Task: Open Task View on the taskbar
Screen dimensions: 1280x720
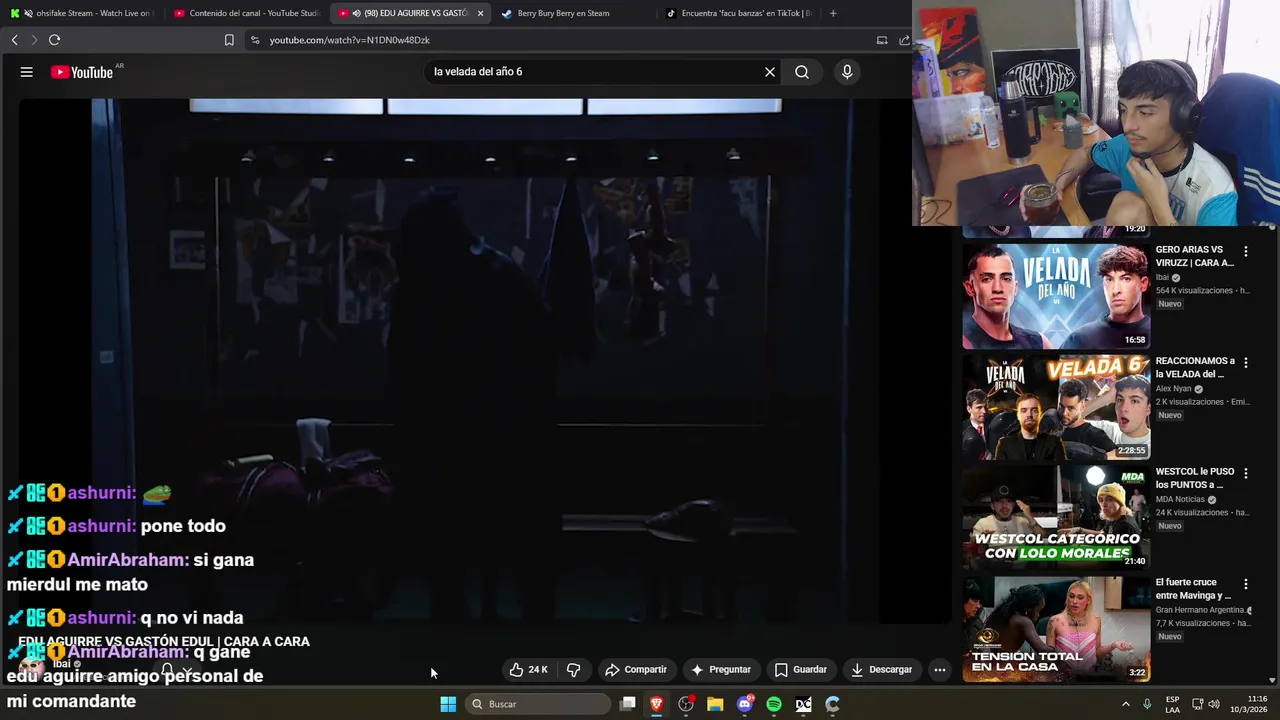Action: click(628, 704)
